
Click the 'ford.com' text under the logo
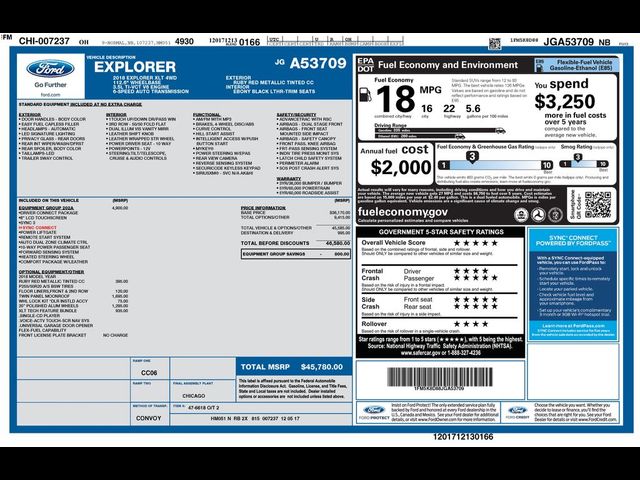click(x=50, y=95)
